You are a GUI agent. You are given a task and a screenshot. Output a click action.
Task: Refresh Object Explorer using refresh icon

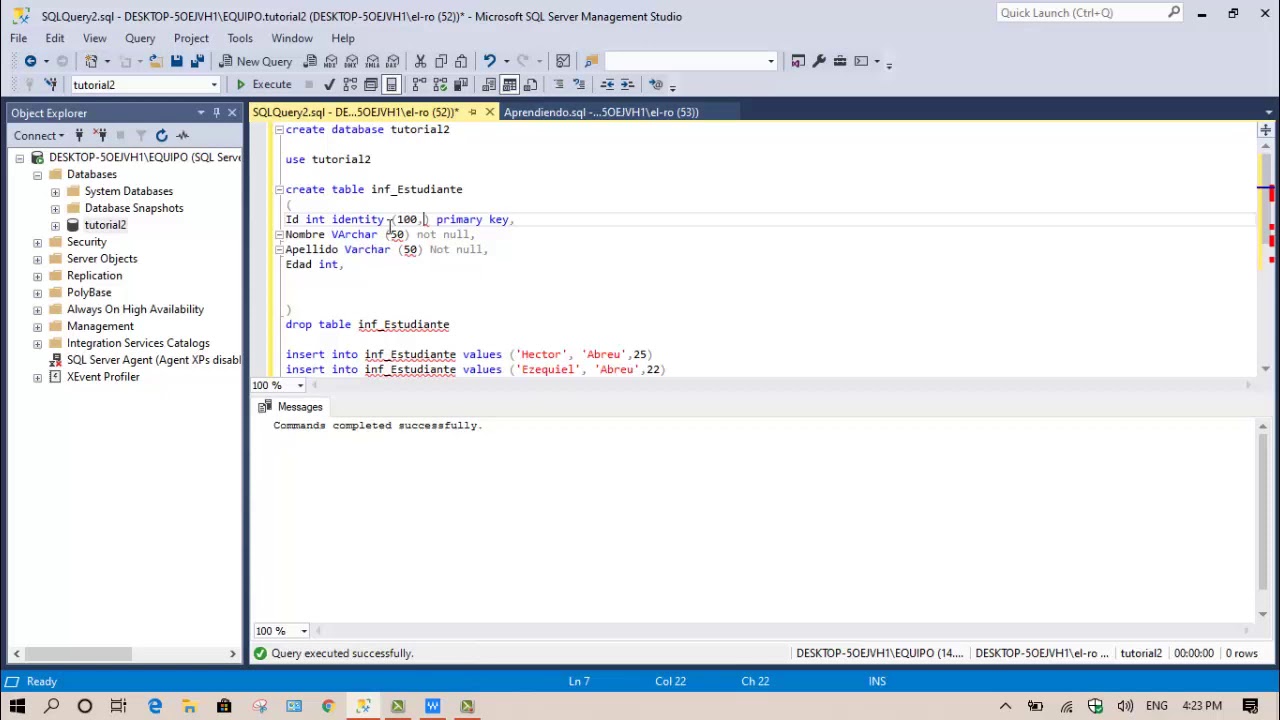click(x=161, y=135)
